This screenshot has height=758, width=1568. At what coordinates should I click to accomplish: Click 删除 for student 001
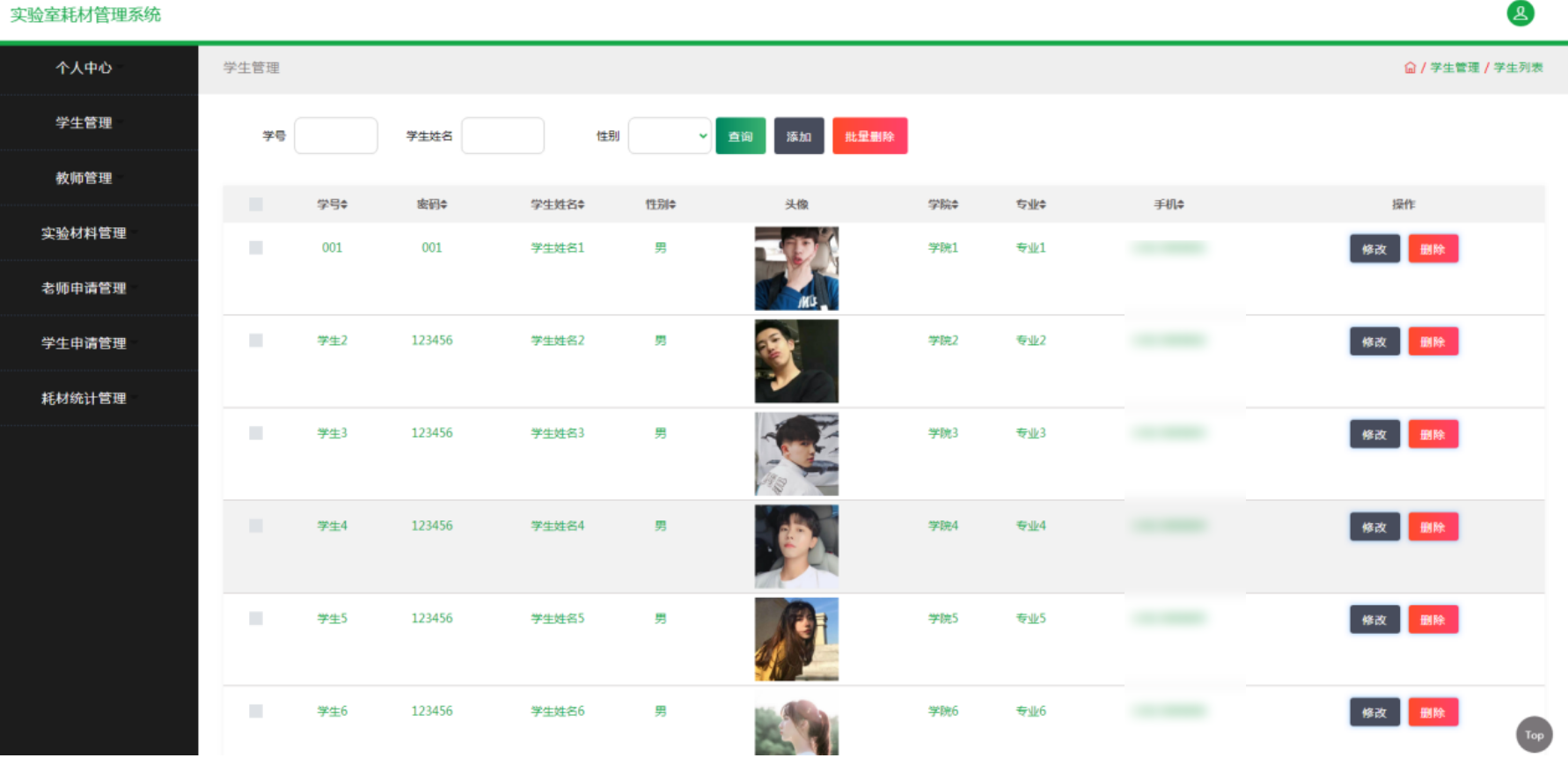point(1432,249)
